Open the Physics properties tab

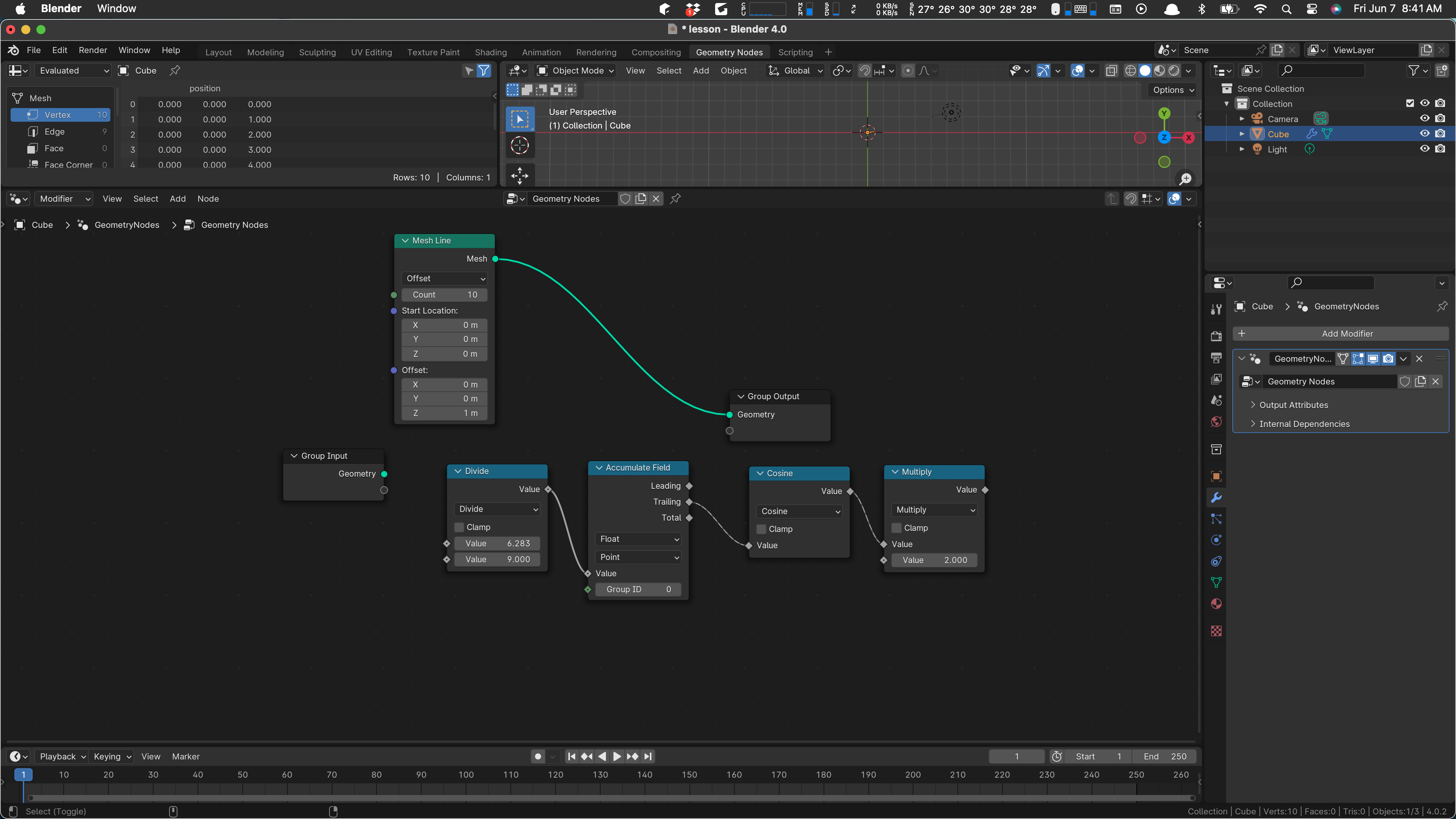coord(1216,540)
